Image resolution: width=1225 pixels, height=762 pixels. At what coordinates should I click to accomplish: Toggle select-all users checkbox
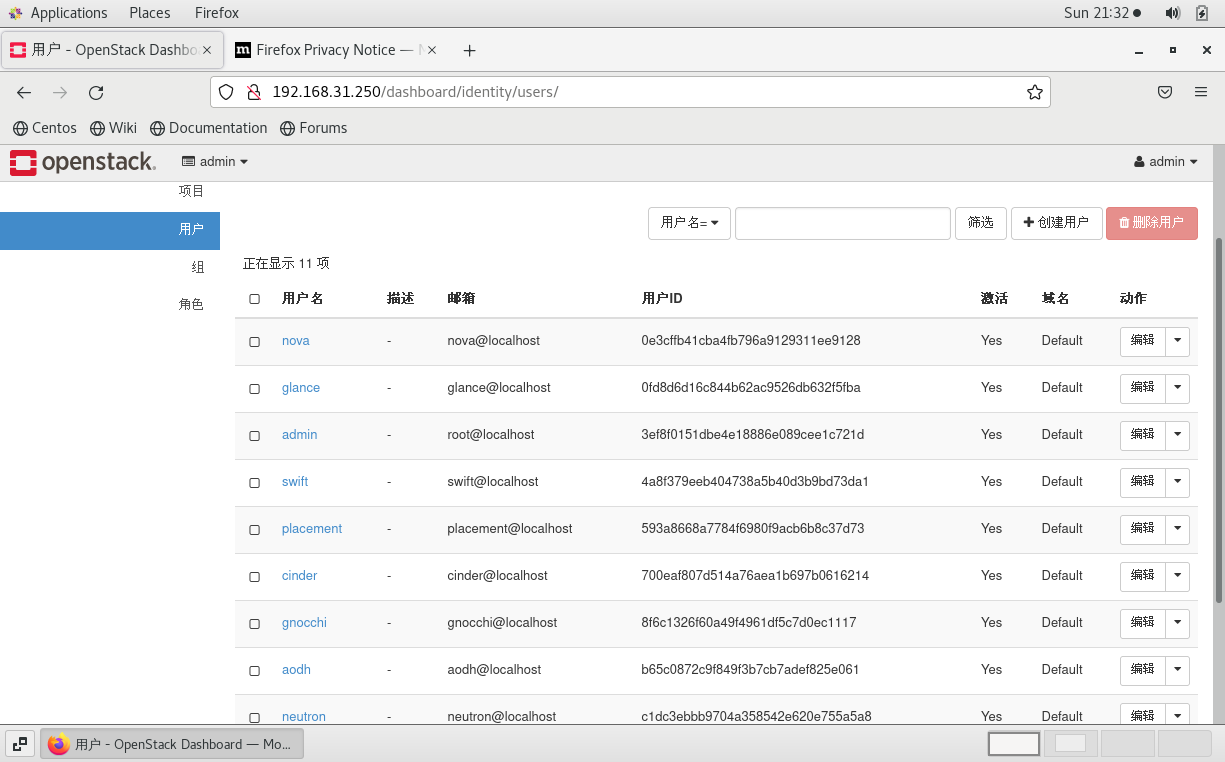coord(254,299)
